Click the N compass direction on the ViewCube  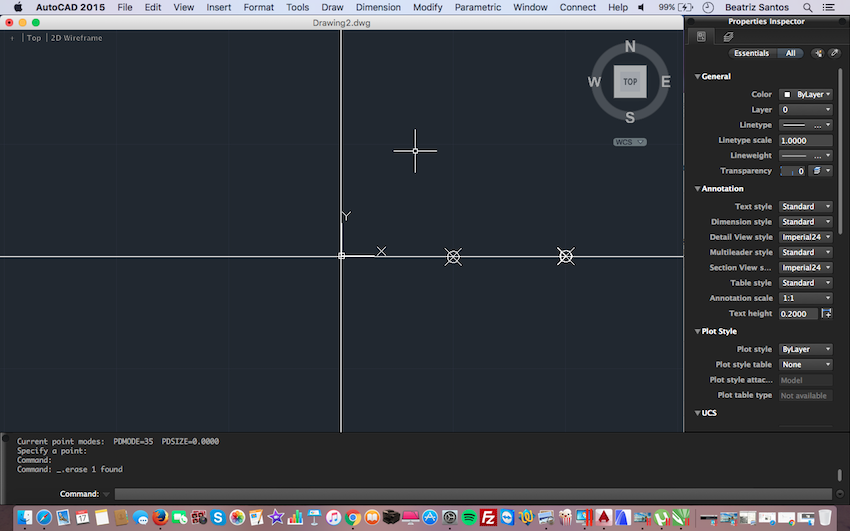pos(630,47)
